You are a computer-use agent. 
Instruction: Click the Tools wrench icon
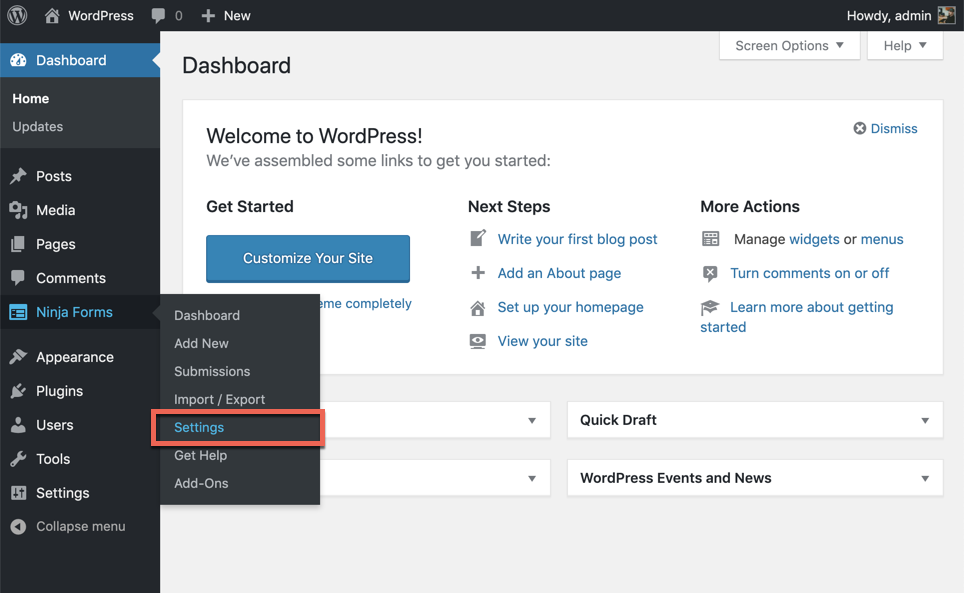coord(18,459)
